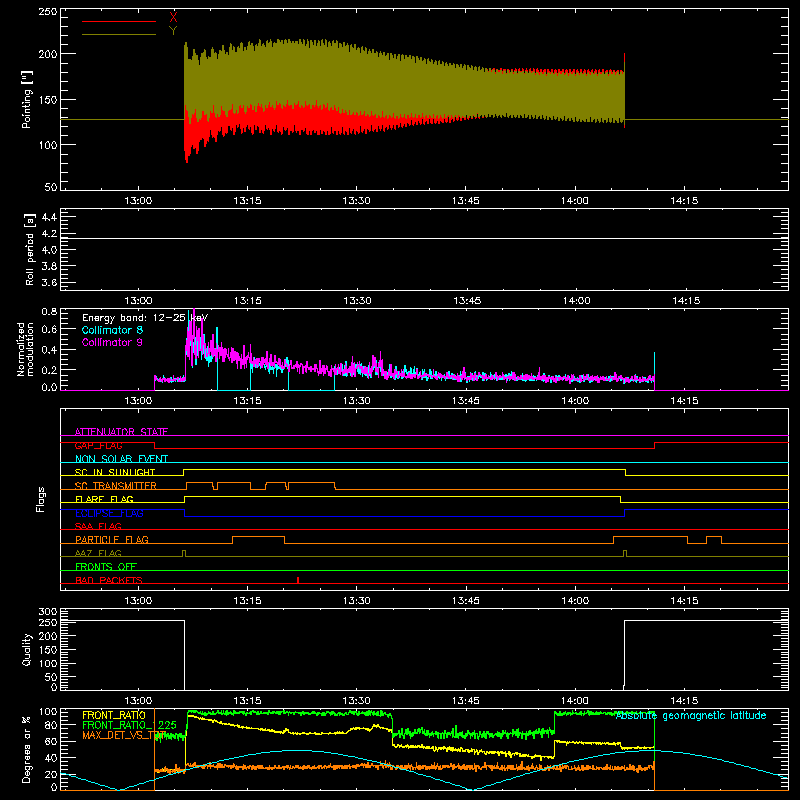Click the 3.8 tick on Roll period axis
800x800 pixels.
point(49,266)
